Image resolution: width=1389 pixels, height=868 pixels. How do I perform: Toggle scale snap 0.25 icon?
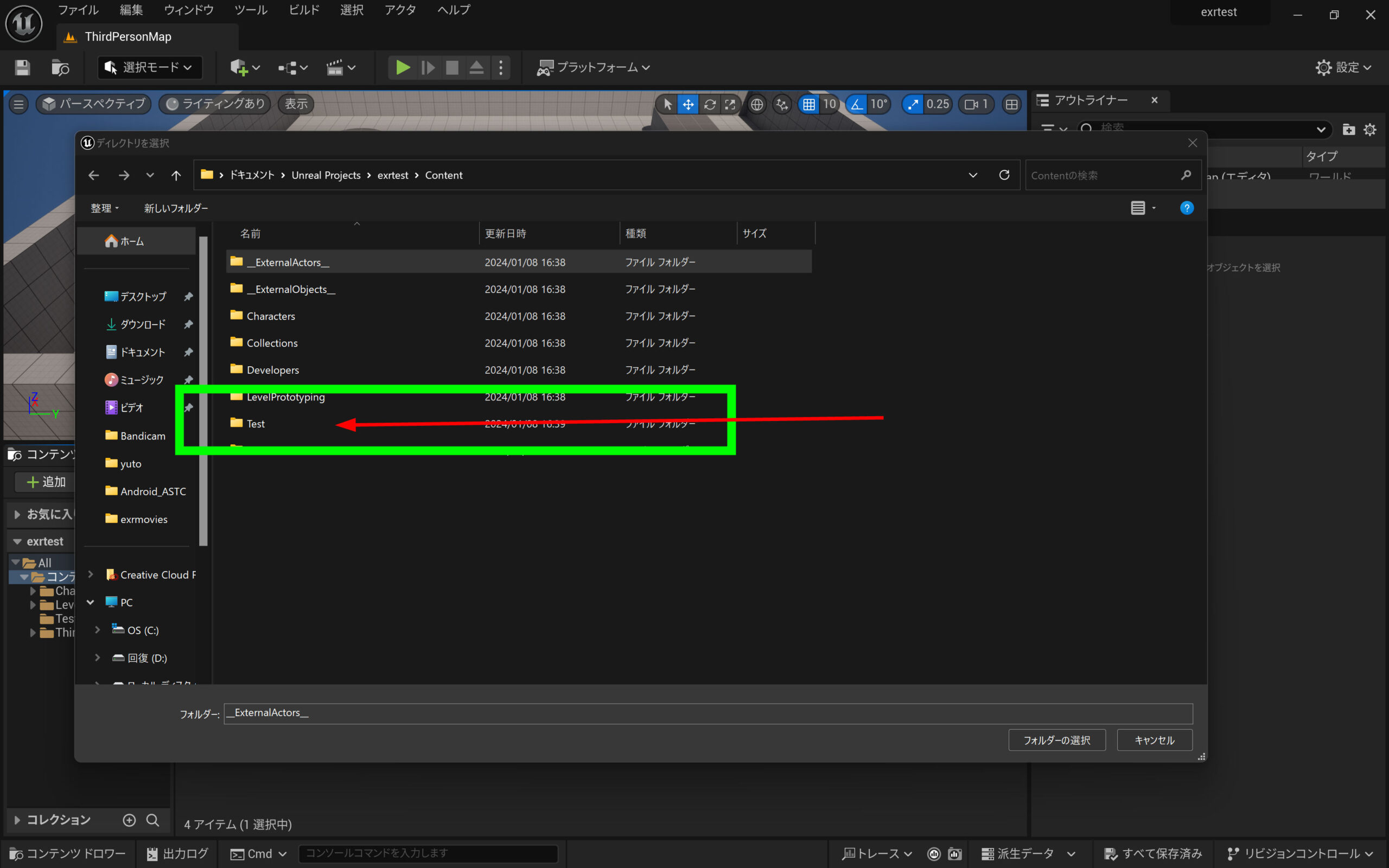(x=913, y=104)
